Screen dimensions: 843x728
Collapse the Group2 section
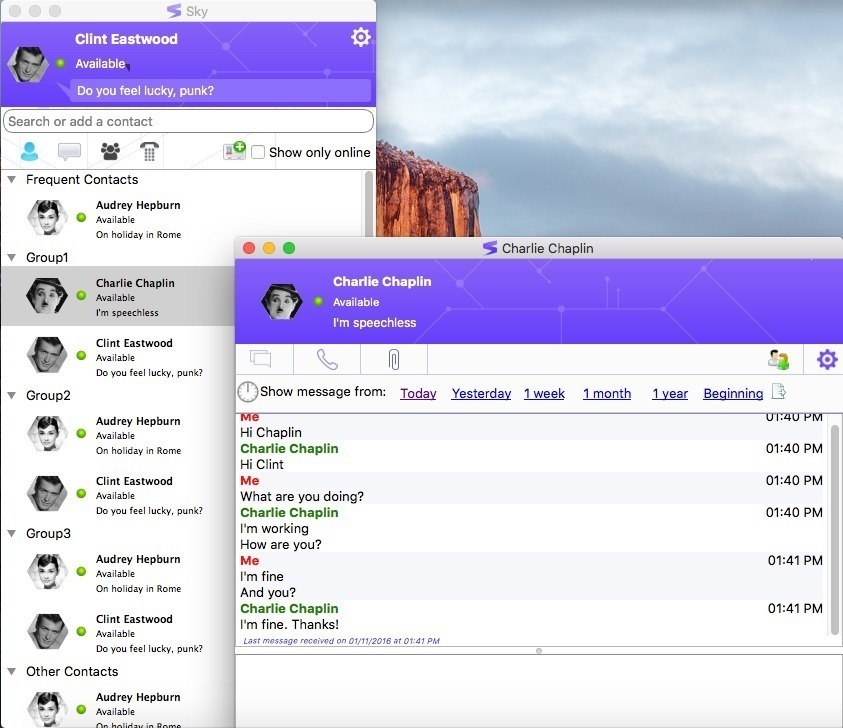point(11,396)
